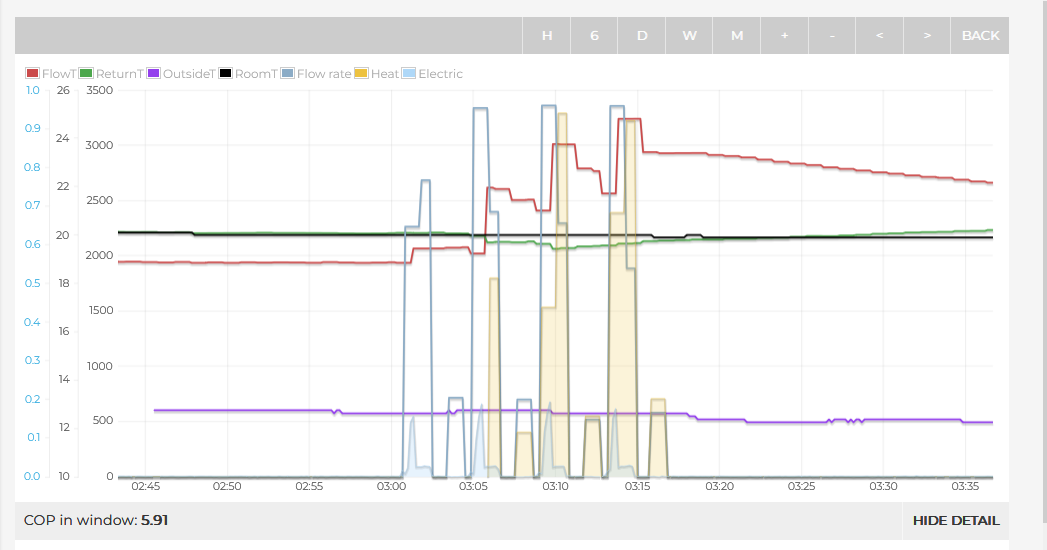Click the H hour view button
Image resolution: width=1047 pixels, height=550 pixels.
tap(547, 35)
